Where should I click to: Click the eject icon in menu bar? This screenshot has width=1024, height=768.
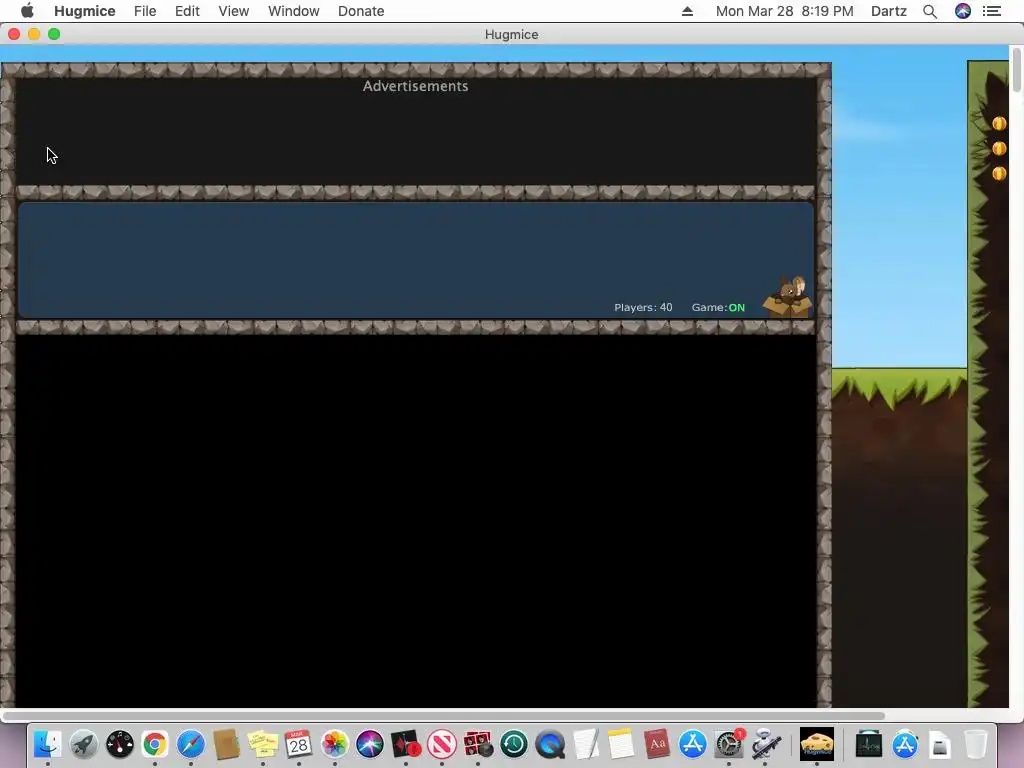(687, 11)
